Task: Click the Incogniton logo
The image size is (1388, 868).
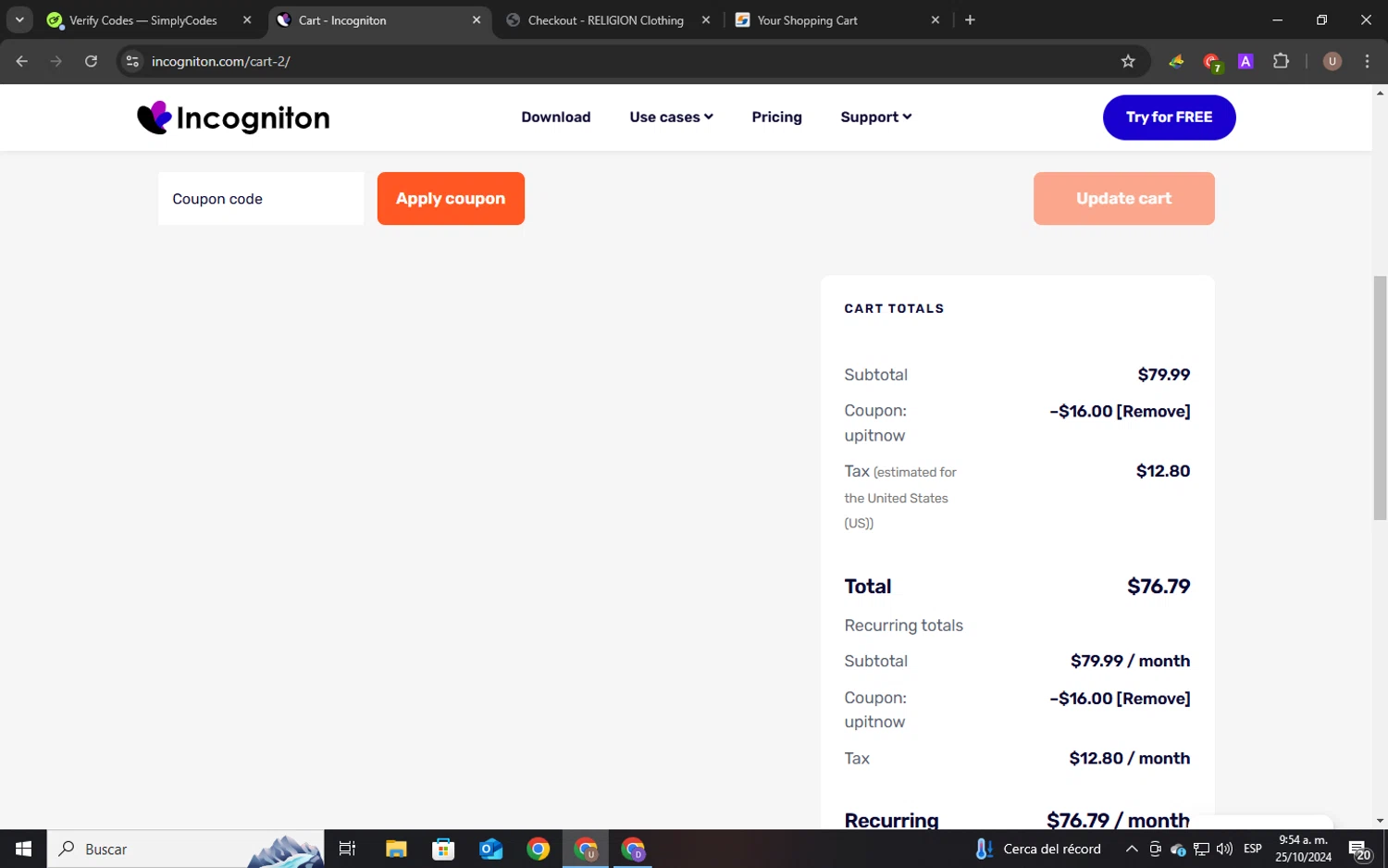Action: pos(233,118)
